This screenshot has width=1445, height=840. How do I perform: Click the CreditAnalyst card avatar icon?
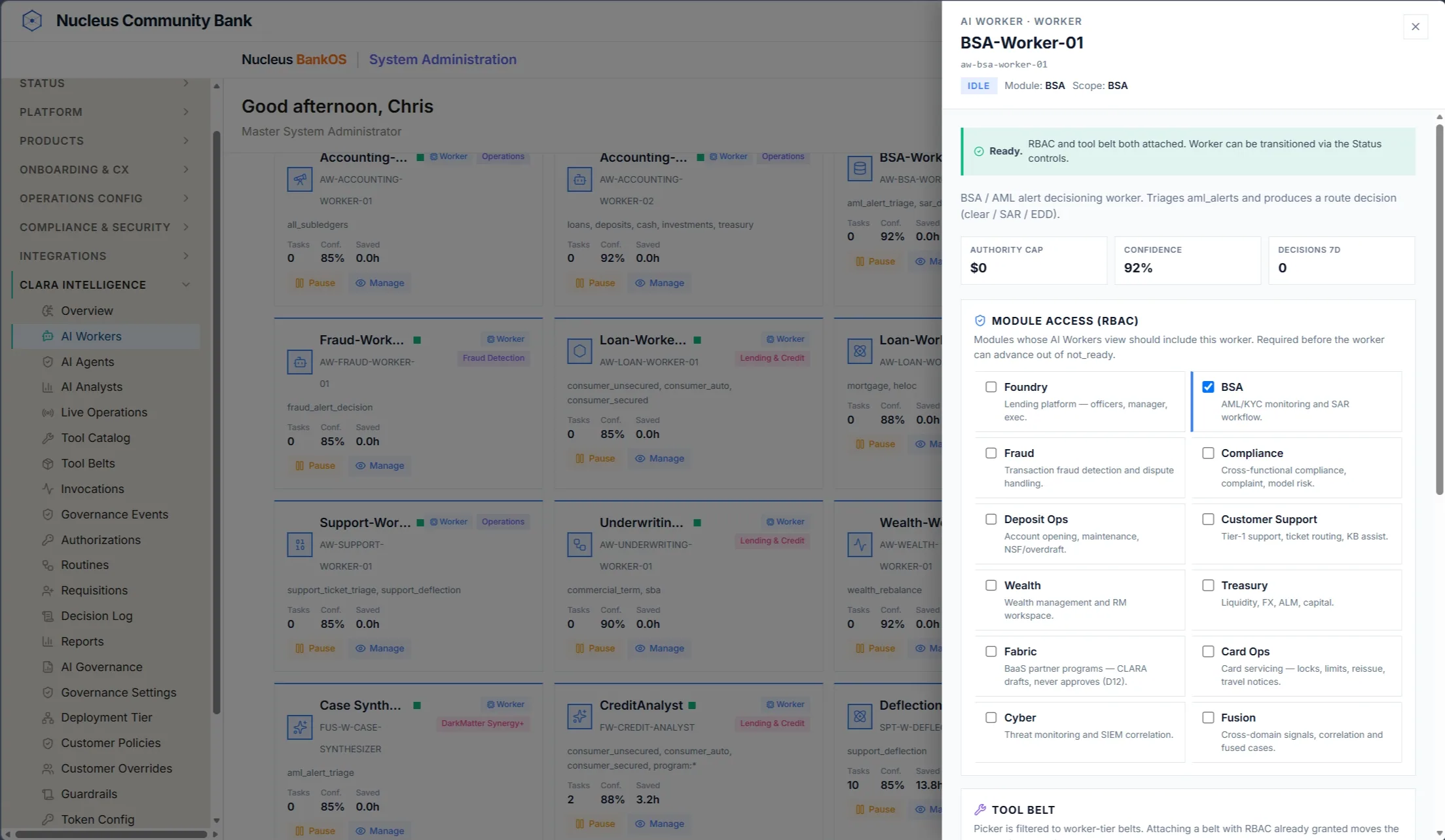pos(579,716)
